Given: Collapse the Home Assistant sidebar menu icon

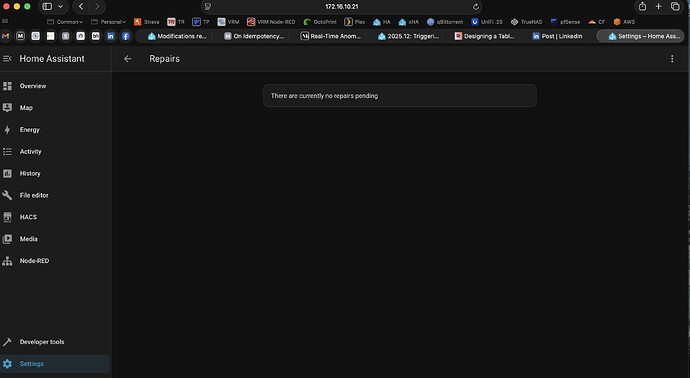Looking at the screenshot, I should coord(7,59).
